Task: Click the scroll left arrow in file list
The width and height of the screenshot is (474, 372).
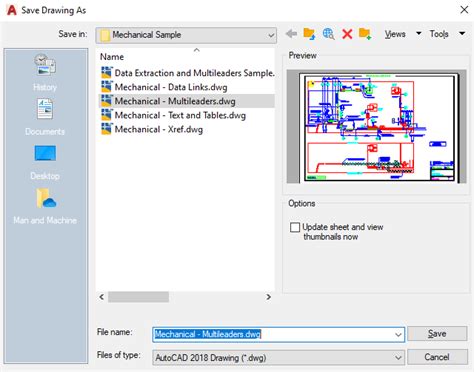Action: pos(102,297)
